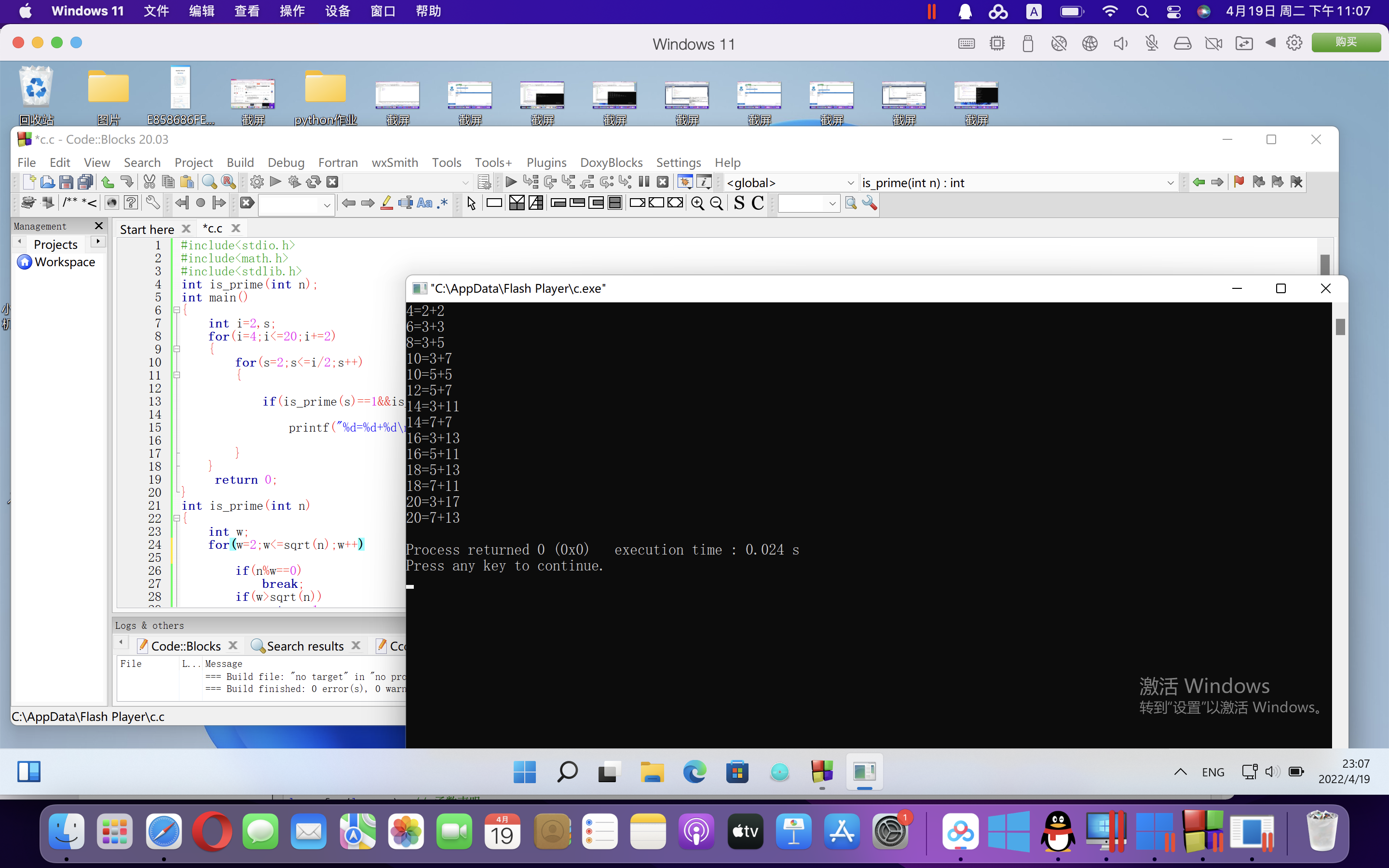Toggle regex search option button
Screen dimensions: 1389x868
(442, 203)
